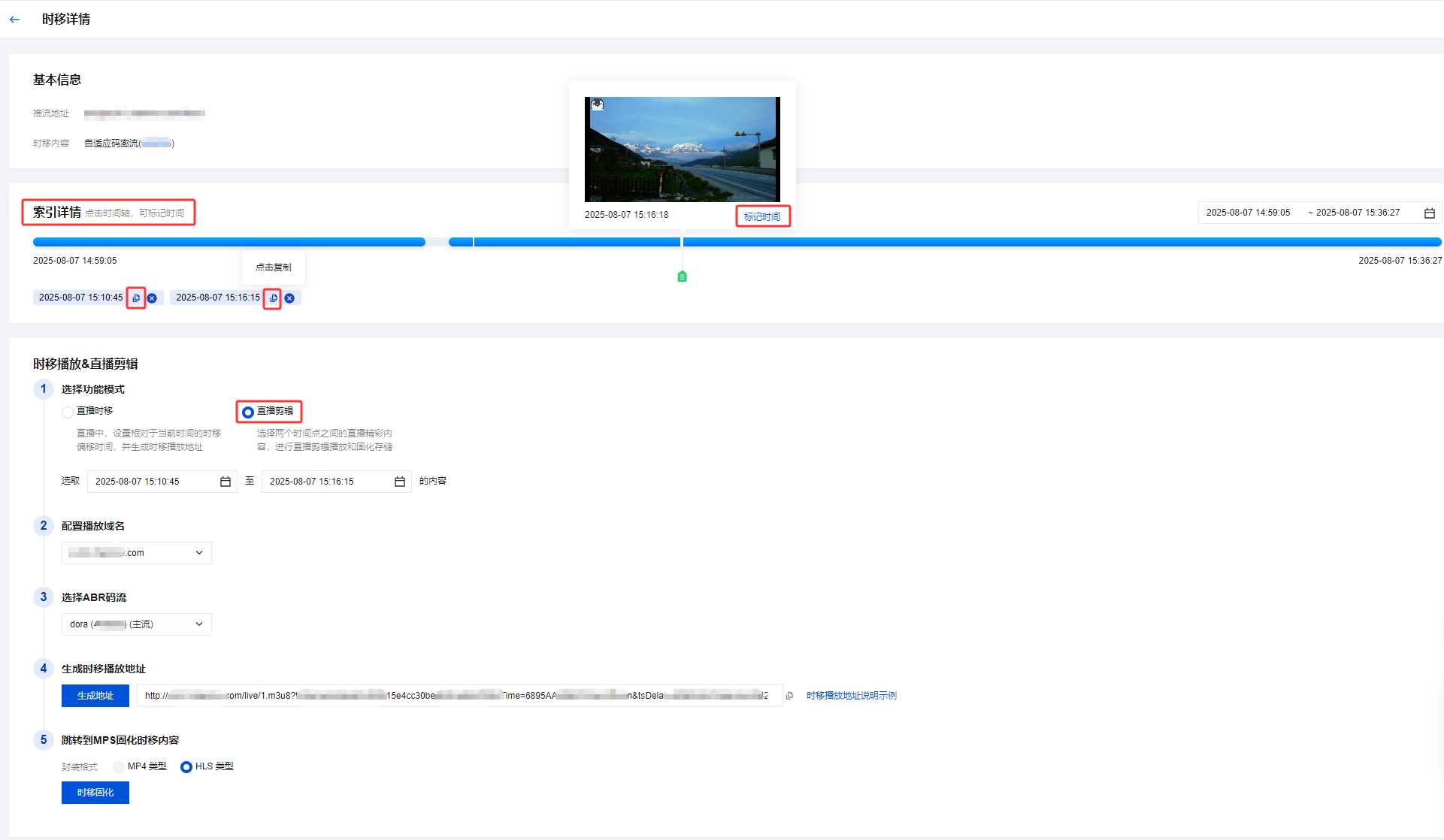Click the green marker on timeline
Image resolution: width=1444 pixels, height=840 pixels.
coord(682,276)
